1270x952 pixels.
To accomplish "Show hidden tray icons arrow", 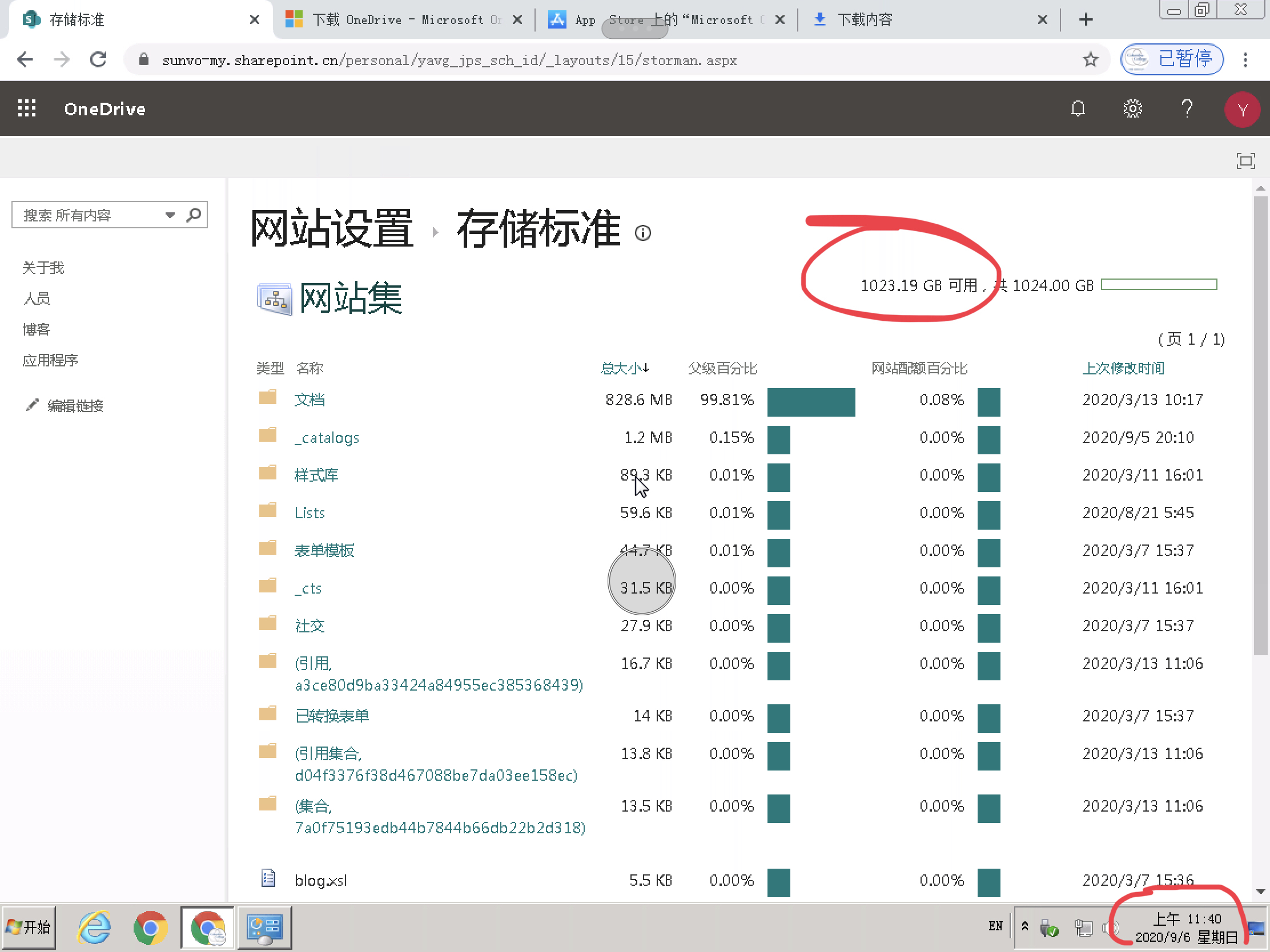I will 1025,926.
